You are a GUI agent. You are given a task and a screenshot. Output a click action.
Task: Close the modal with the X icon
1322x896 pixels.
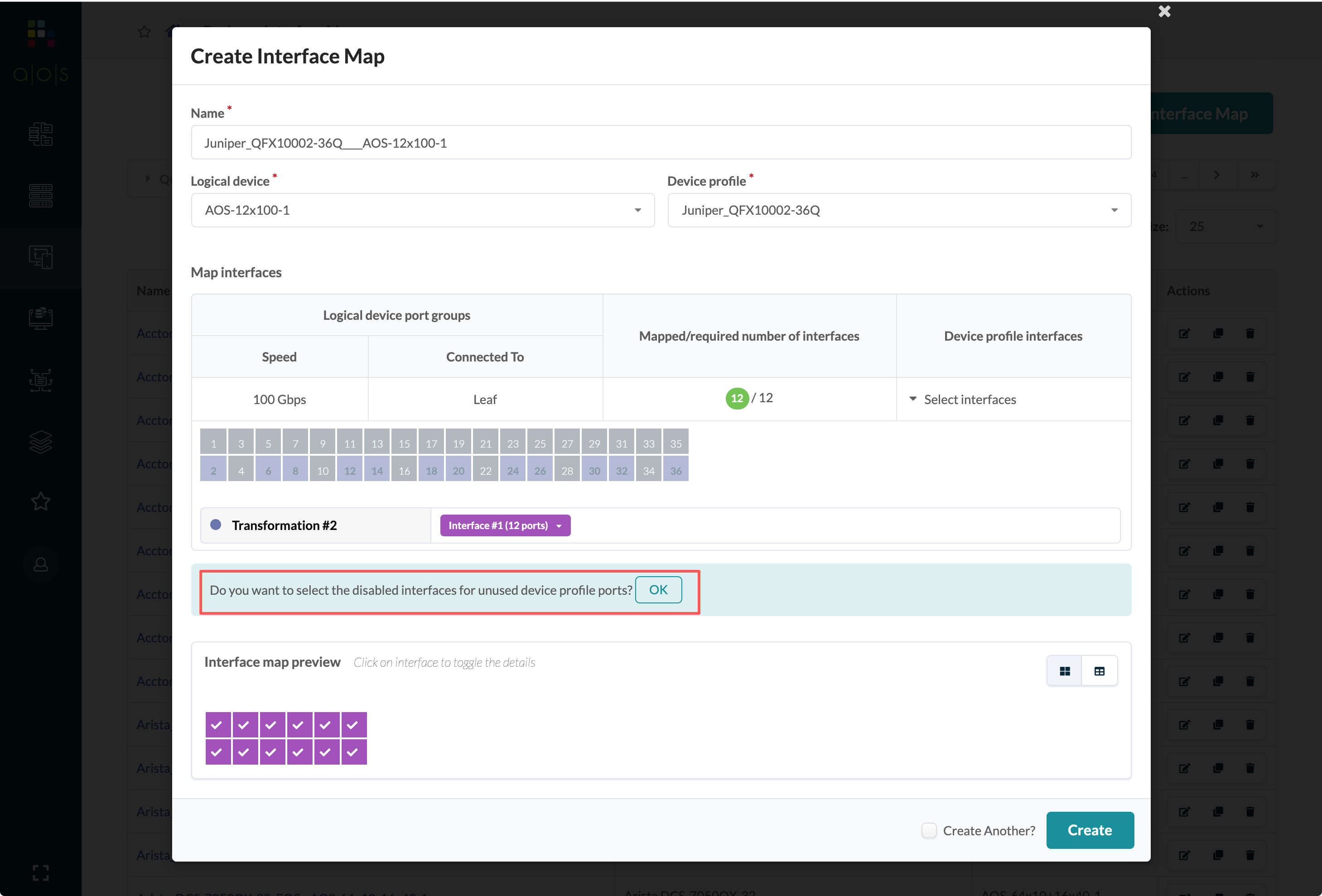1164,11
